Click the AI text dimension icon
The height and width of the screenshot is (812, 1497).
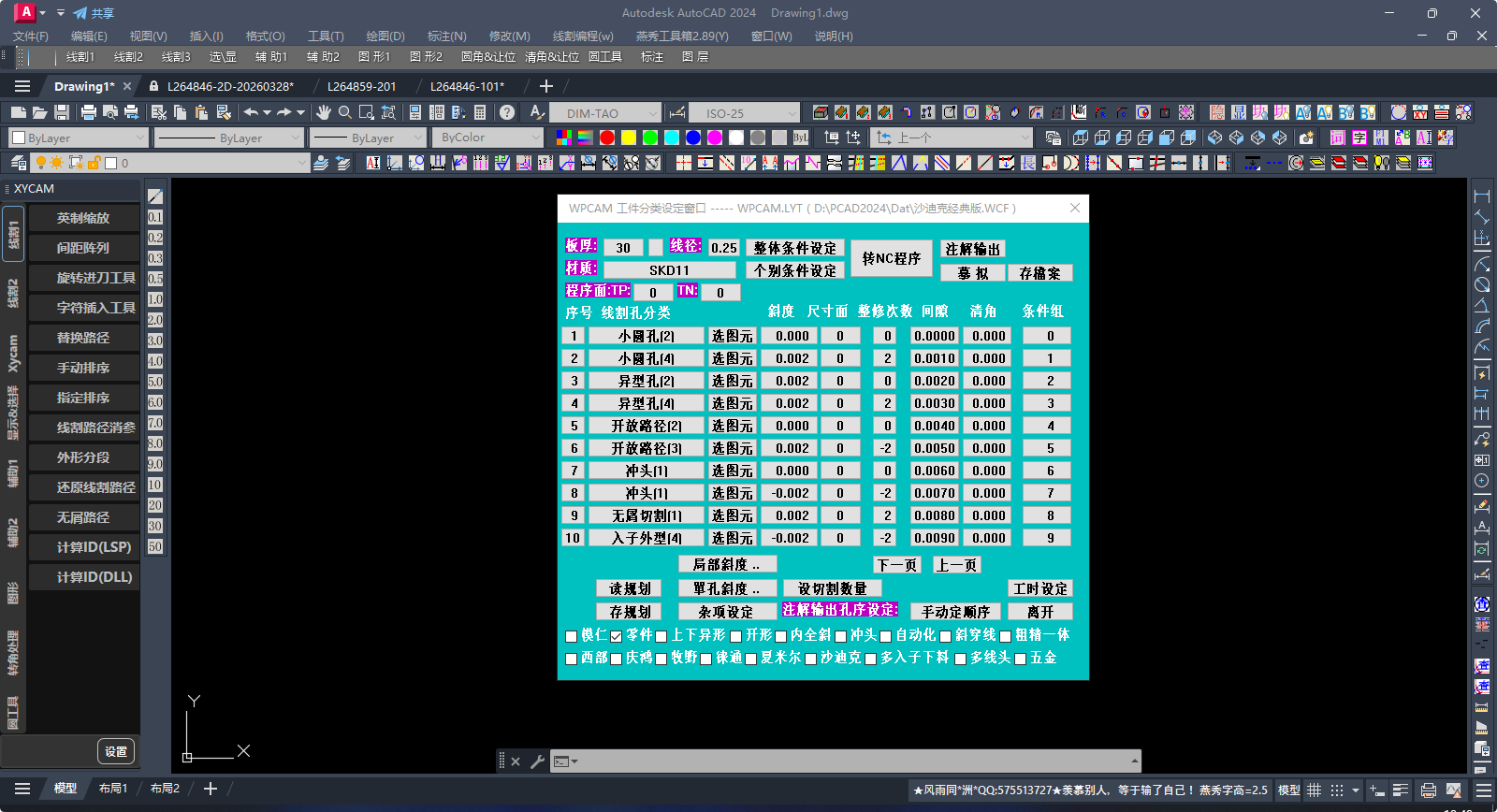pyautogui.click(x=373, y=163)
